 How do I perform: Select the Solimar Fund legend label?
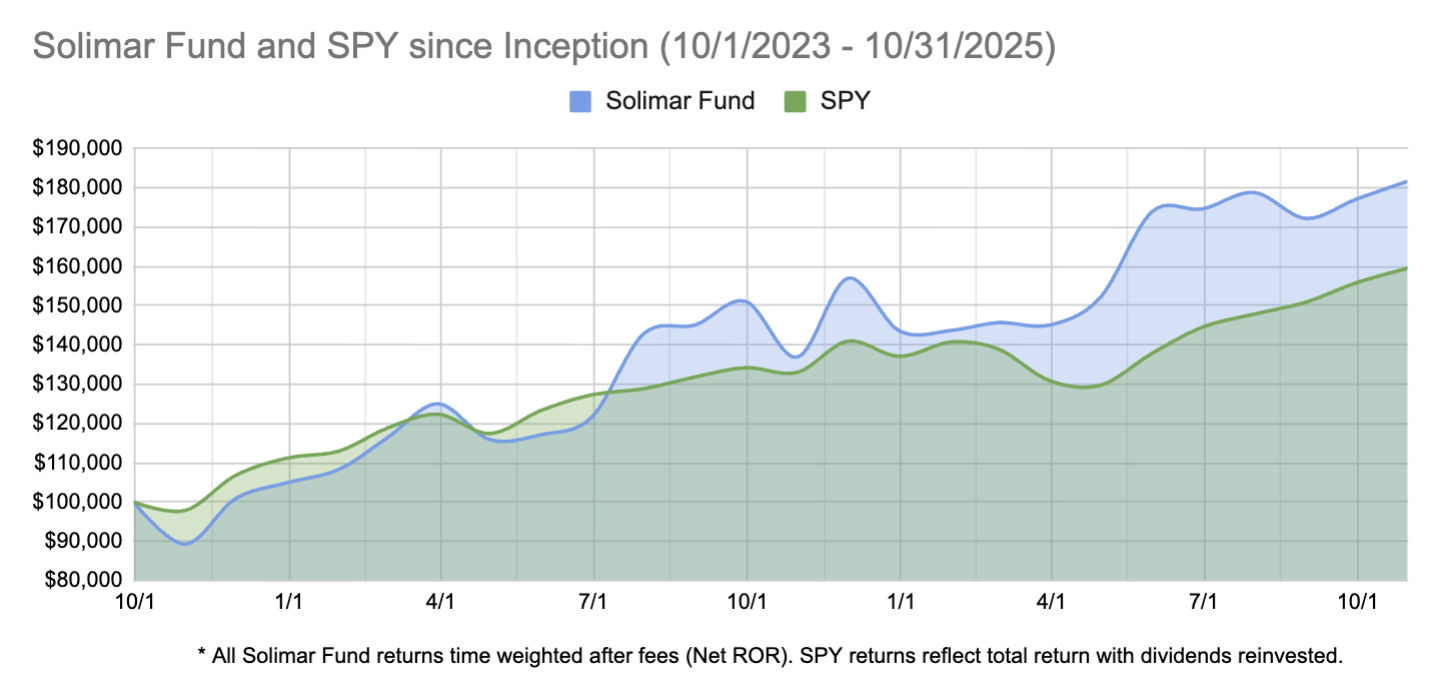(x=680, y=101)
